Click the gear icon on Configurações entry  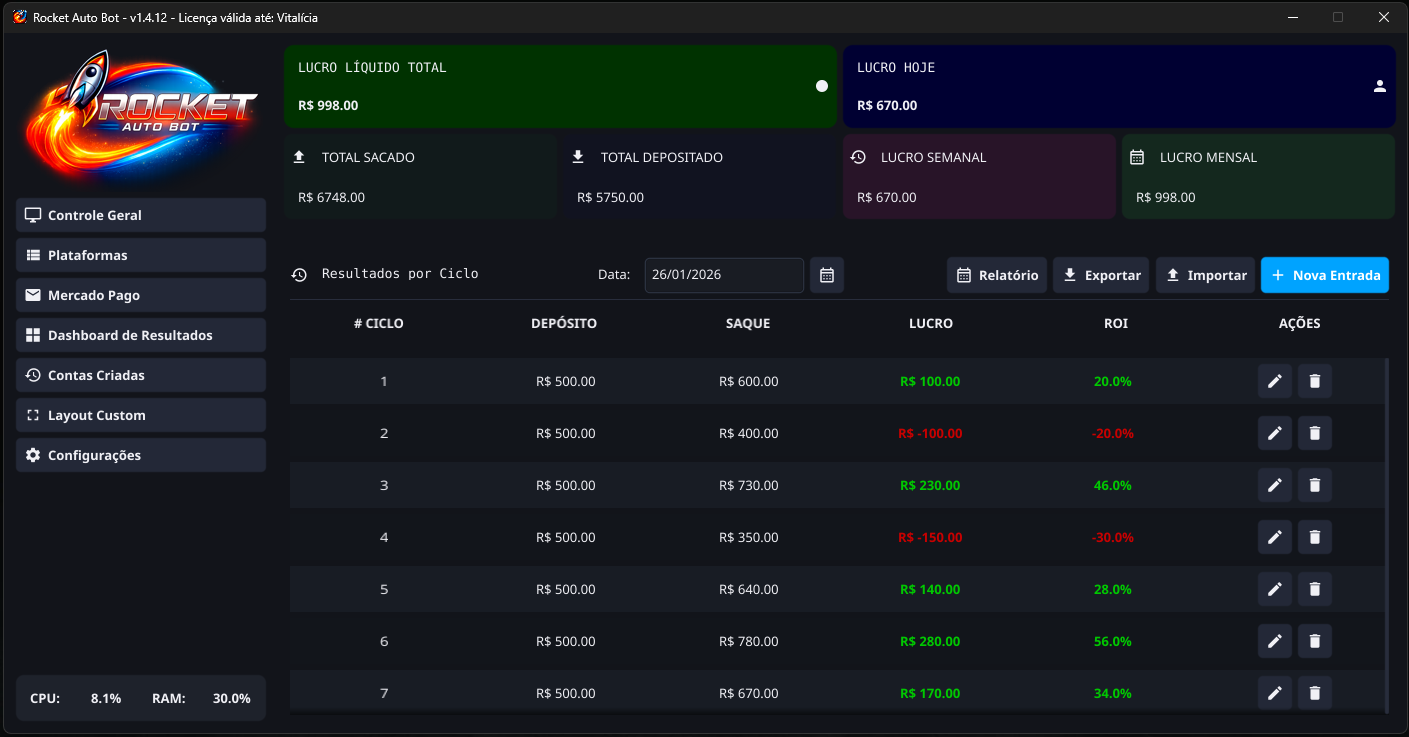pos(33,455)
